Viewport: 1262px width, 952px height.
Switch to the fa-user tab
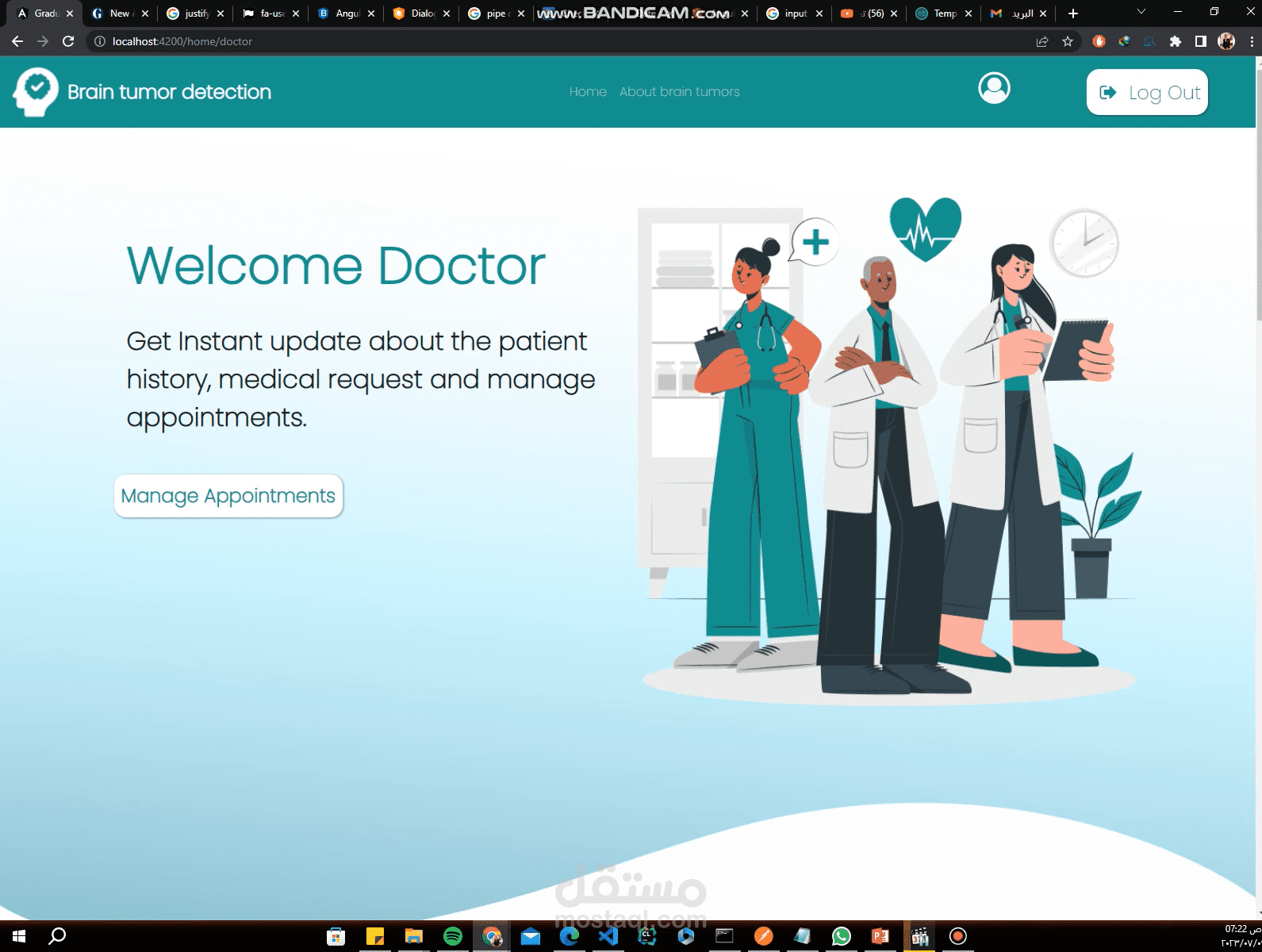(271, 13)
